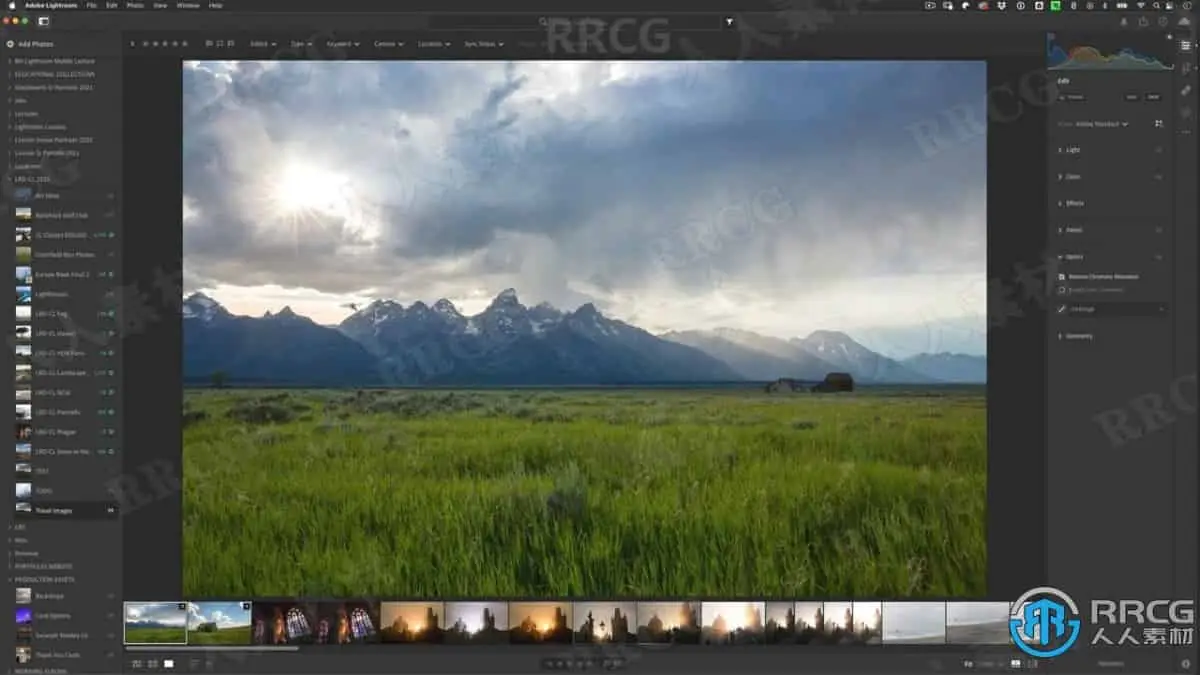Image resolution: width=1200 pixels, height=675 pixels.
Task: Expand EDUCATIONAL COLLECTIONS folder in sidebar
Action: pos(11,74)
